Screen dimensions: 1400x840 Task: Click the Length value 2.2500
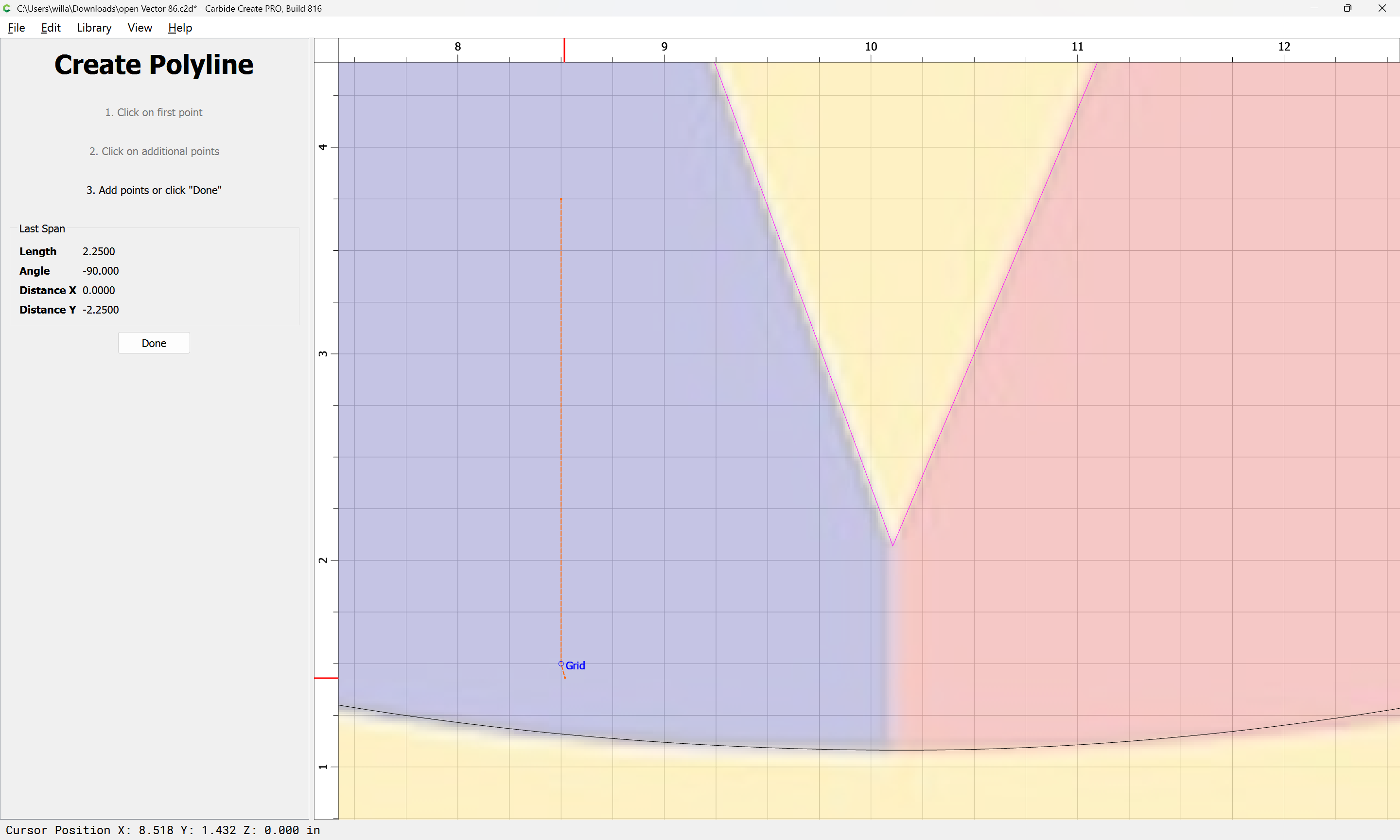coord(99,251)
